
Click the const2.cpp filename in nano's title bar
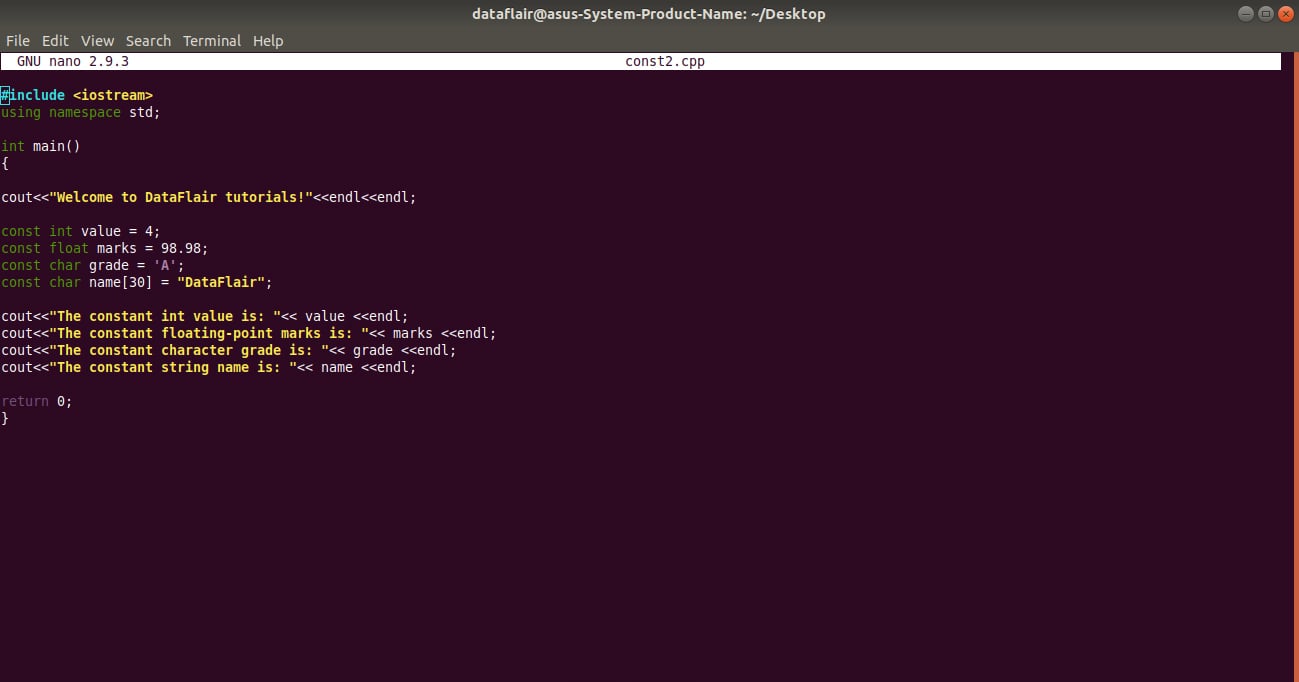coord(664,61)
